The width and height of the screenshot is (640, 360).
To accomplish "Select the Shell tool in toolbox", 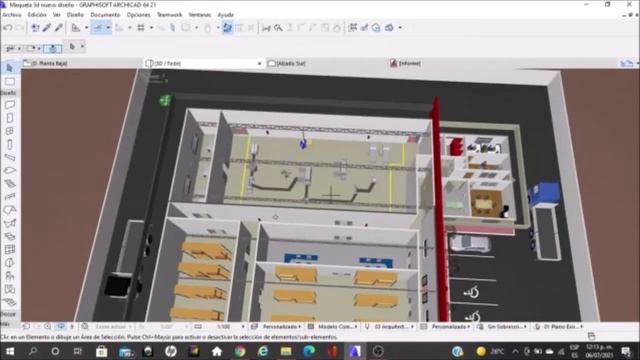I will 10,223.
